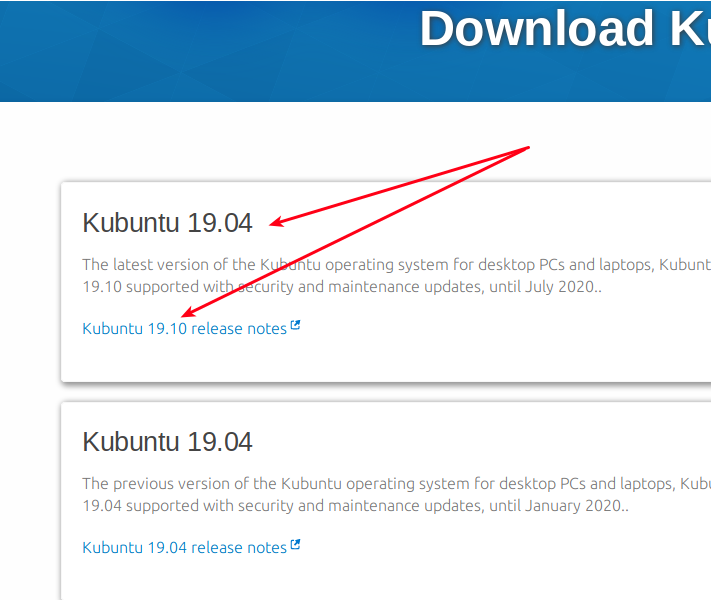Click the Kubuntu 19.04 heading in bottom card

click(167, 442)
